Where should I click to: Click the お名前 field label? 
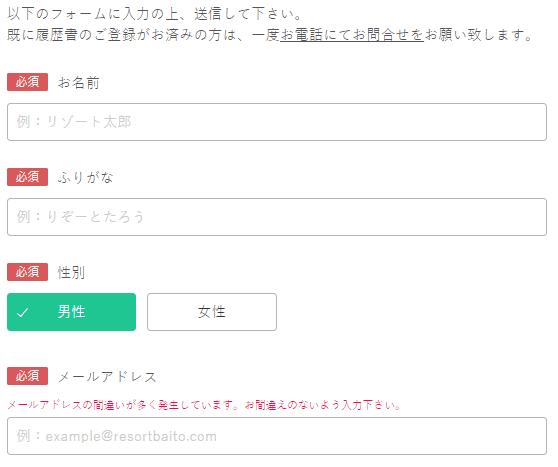tap(79, 83)
